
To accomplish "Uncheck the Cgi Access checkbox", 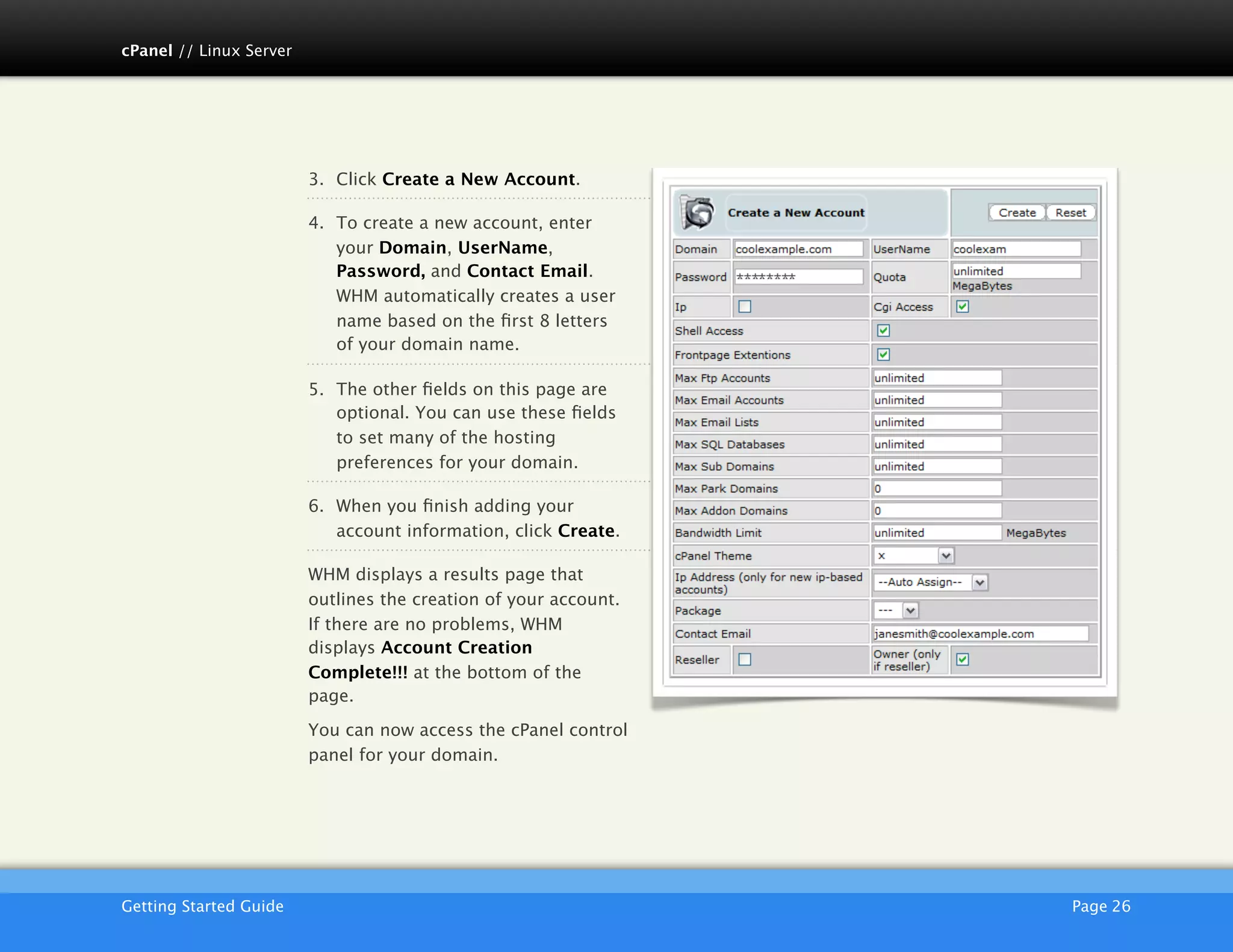I will (962, 307).
